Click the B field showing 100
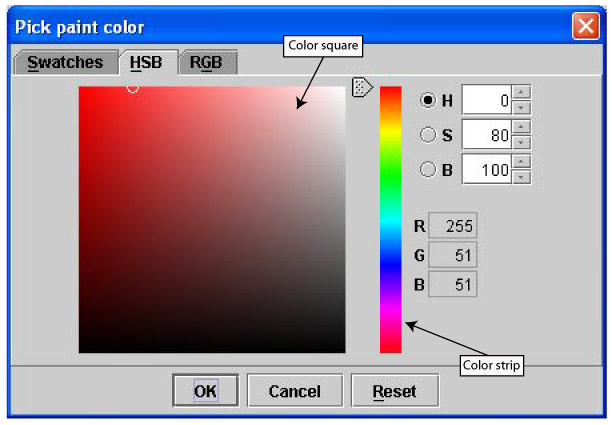Viewport: 612px width, 425px height. [487, 170]
